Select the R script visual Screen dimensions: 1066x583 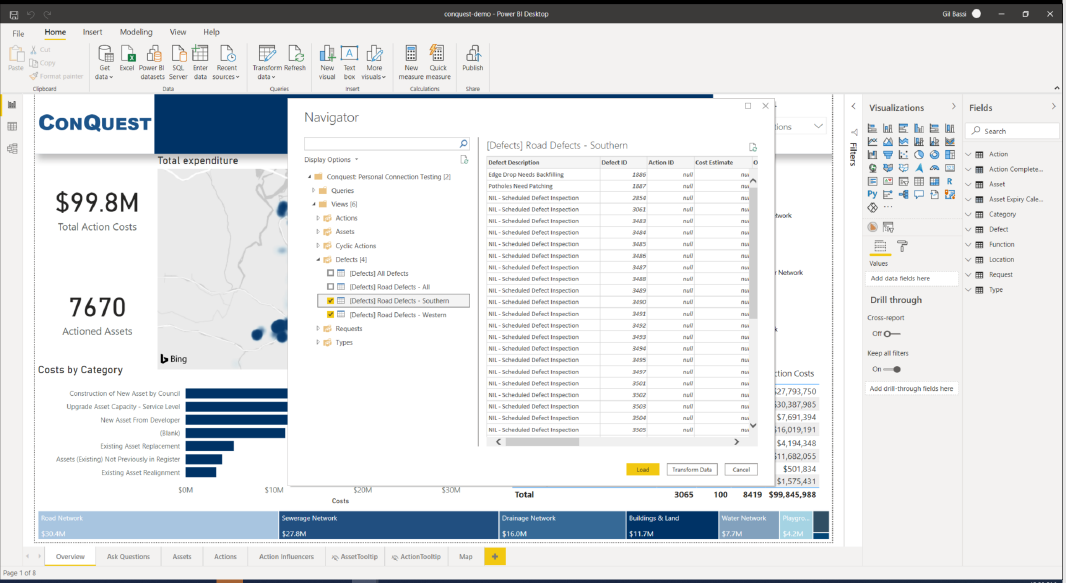click(950, 181)
